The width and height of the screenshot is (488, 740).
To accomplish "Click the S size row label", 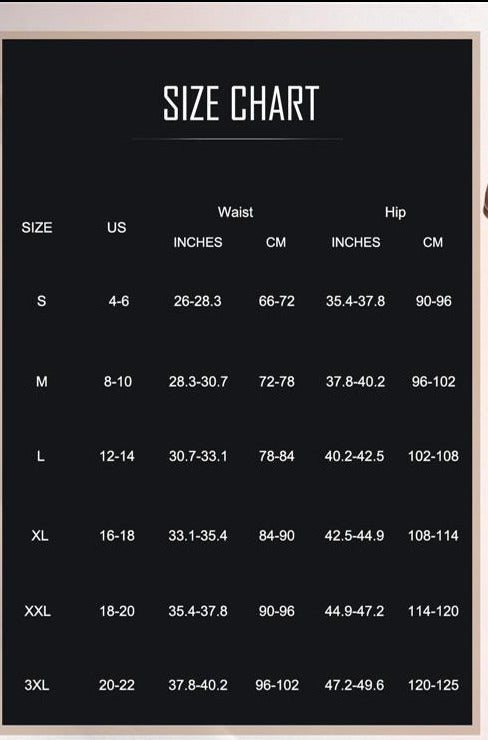I will pyautogui.click(x=42, y=301).
